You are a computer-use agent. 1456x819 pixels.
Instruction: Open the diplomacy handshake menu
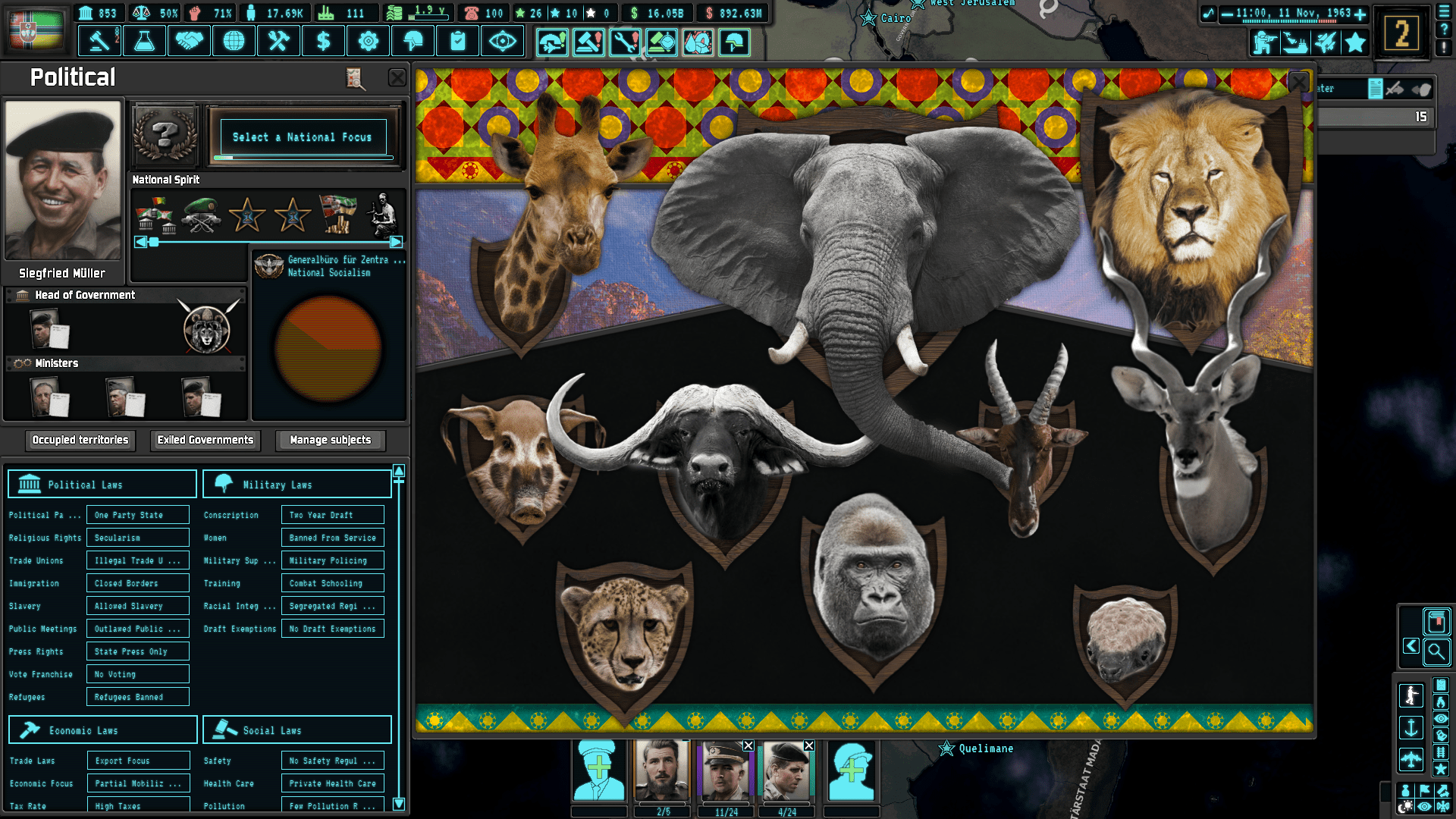[189, 41]
